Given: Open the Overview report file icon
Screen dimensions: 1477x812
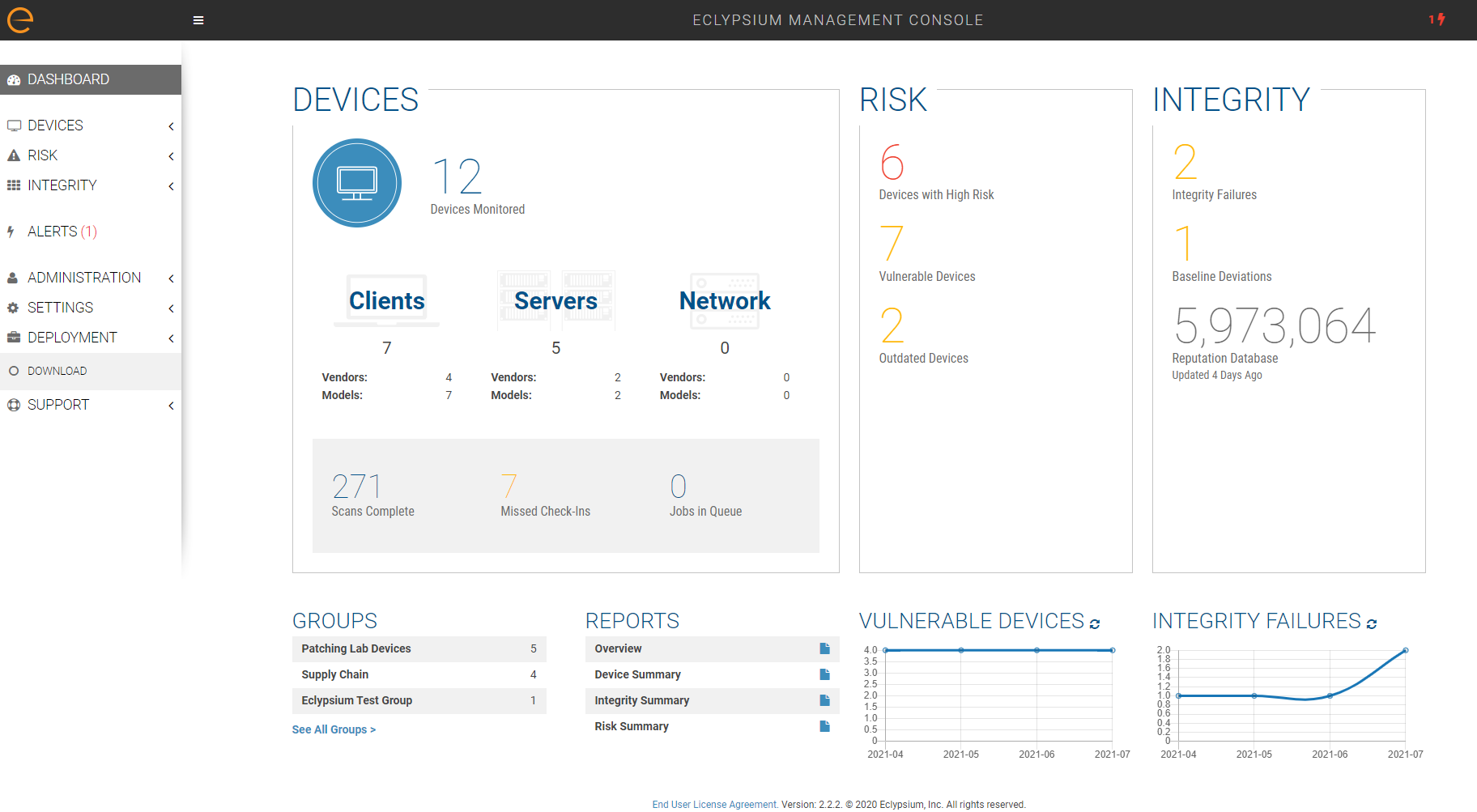Looking at the screenshot, I should (824, 648).
